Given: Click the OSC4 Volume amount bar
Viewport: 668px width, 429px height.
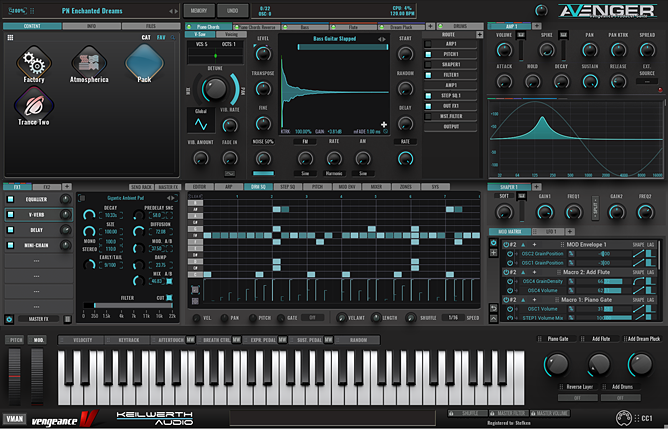Looking at the screenshot, I should tap(603, 291).
